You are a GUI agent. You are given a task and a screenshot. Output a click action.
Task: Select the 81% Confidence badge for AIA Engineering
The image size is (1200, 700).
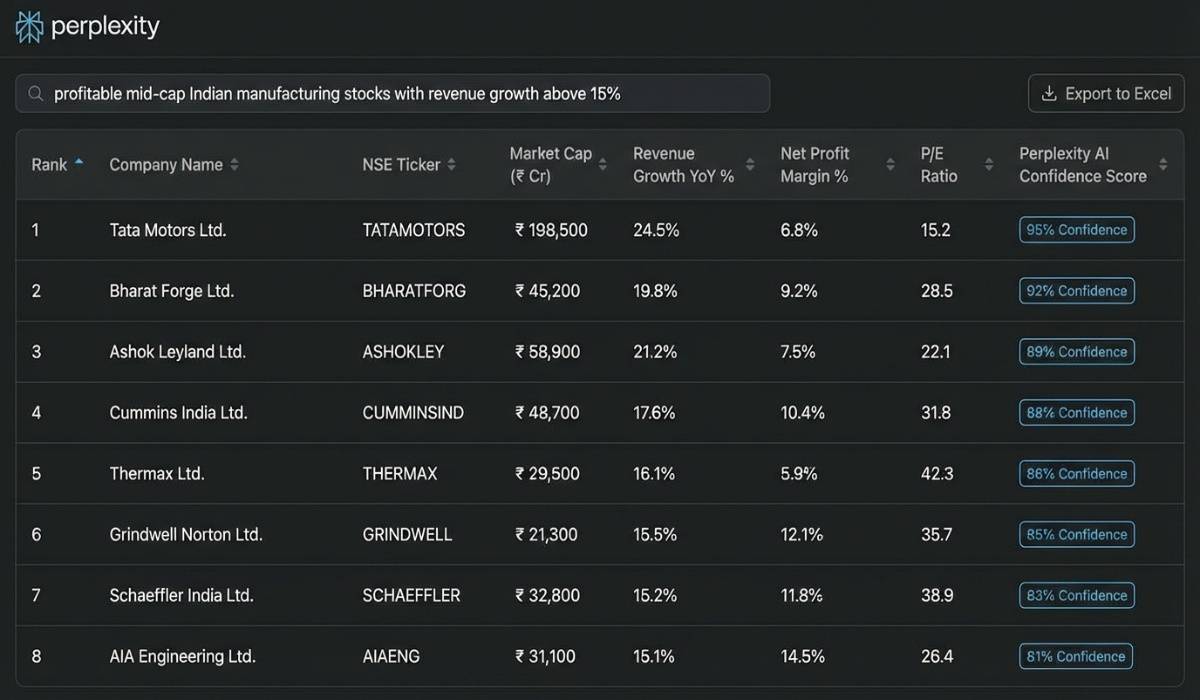tap(1075, 656)
